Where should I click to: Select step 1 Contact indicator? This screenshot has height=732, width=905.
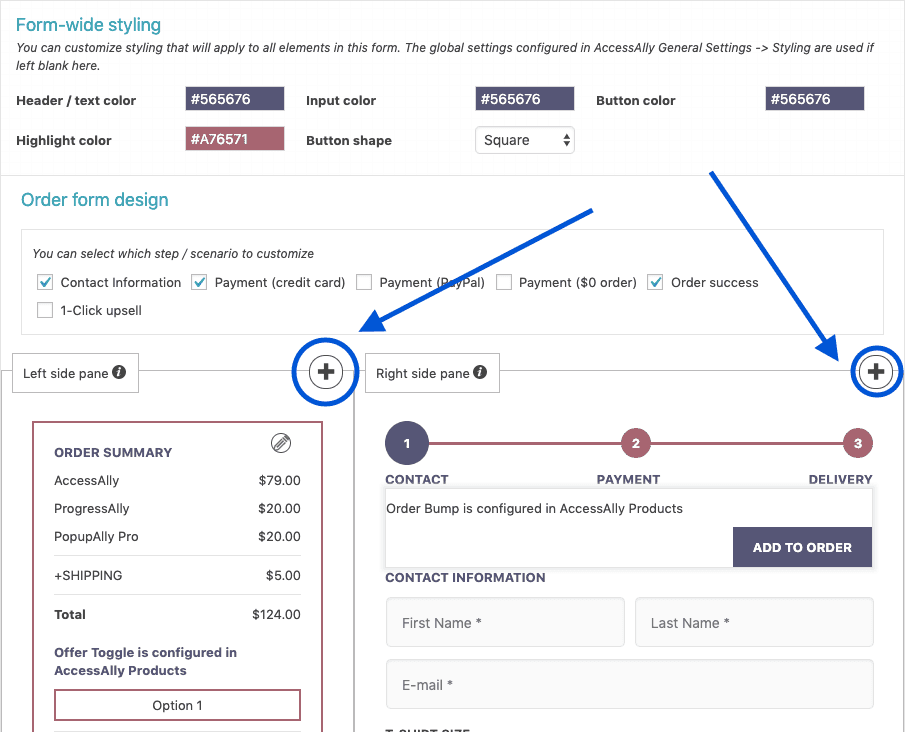tap(406, 442)
